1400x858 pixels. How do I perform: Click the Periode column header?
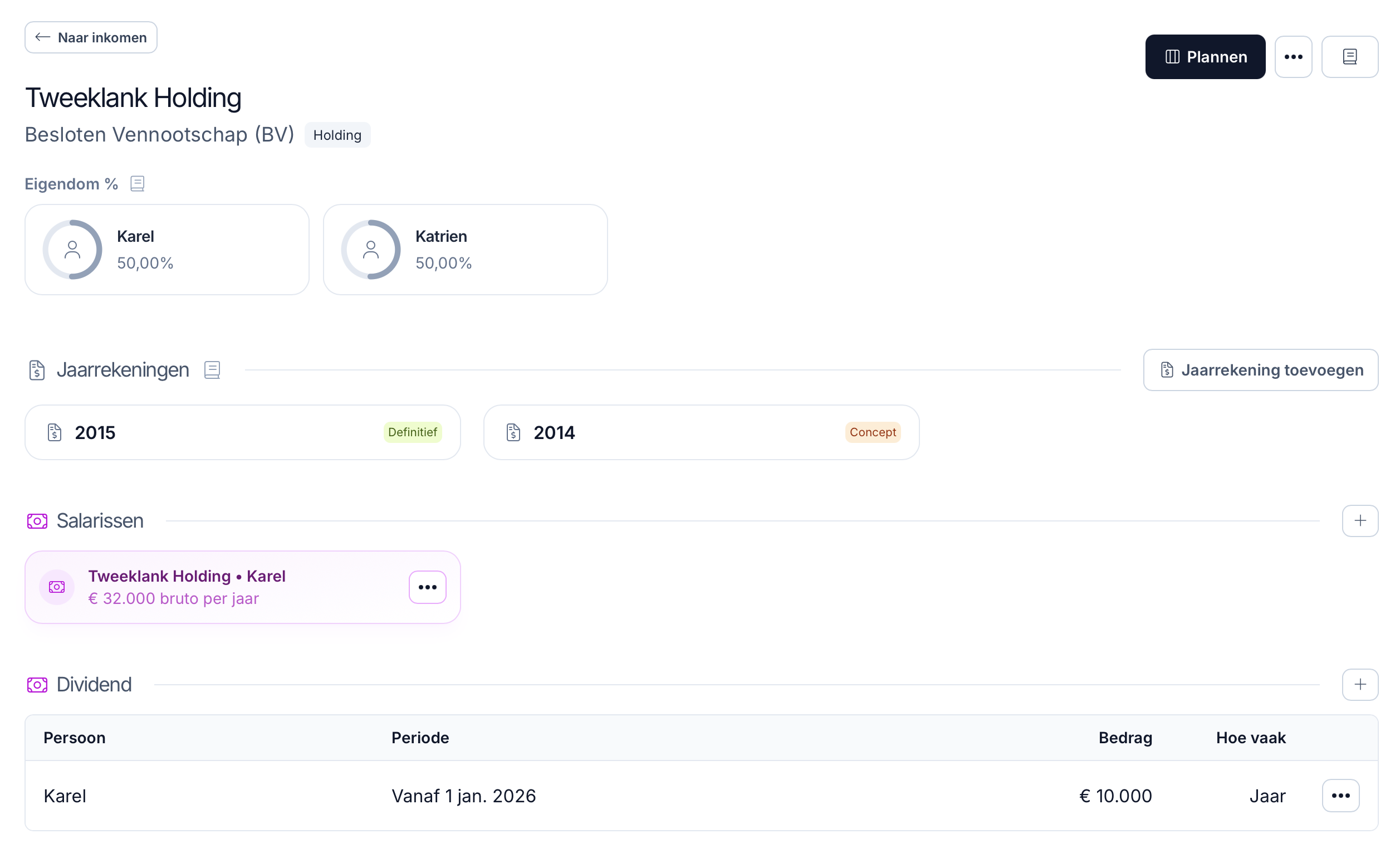click(420, 738)
